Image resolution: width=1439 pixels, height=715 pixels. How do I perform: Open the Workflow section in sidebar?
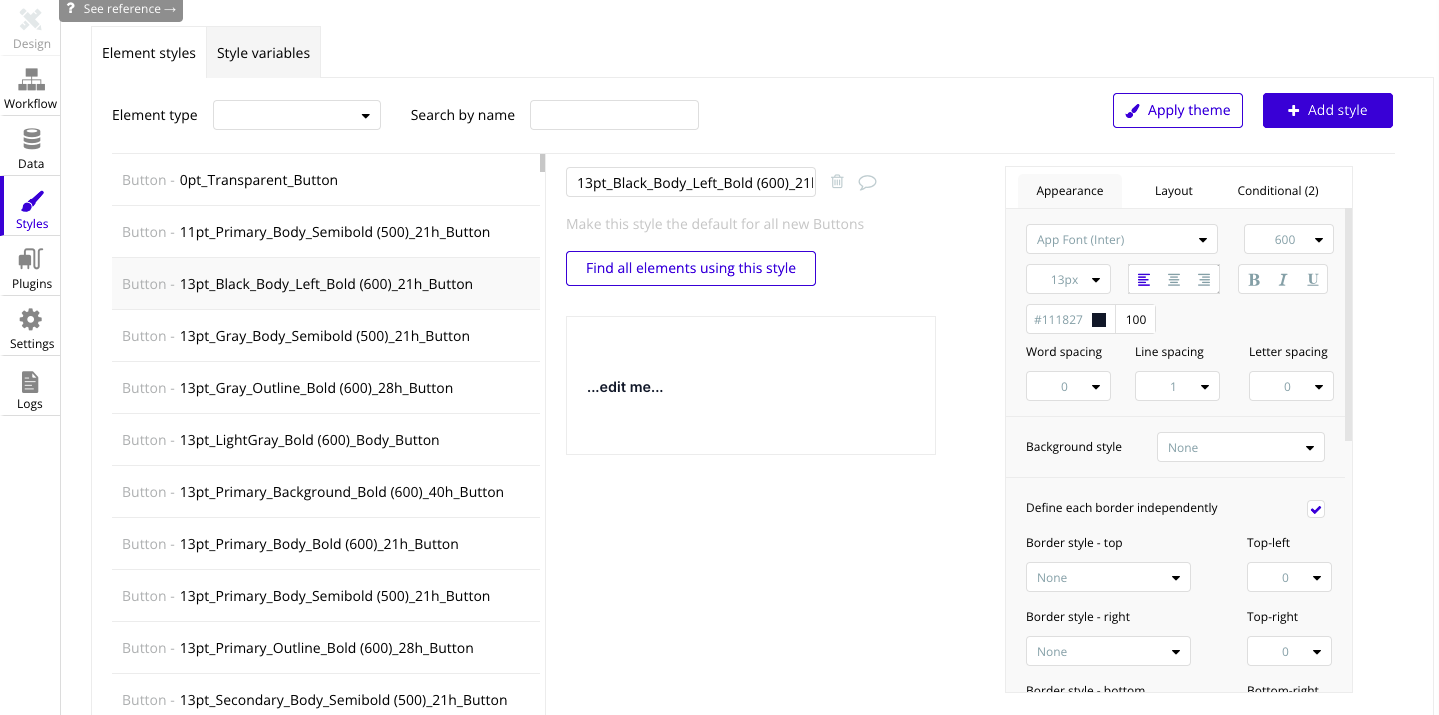tap(30, 88)
